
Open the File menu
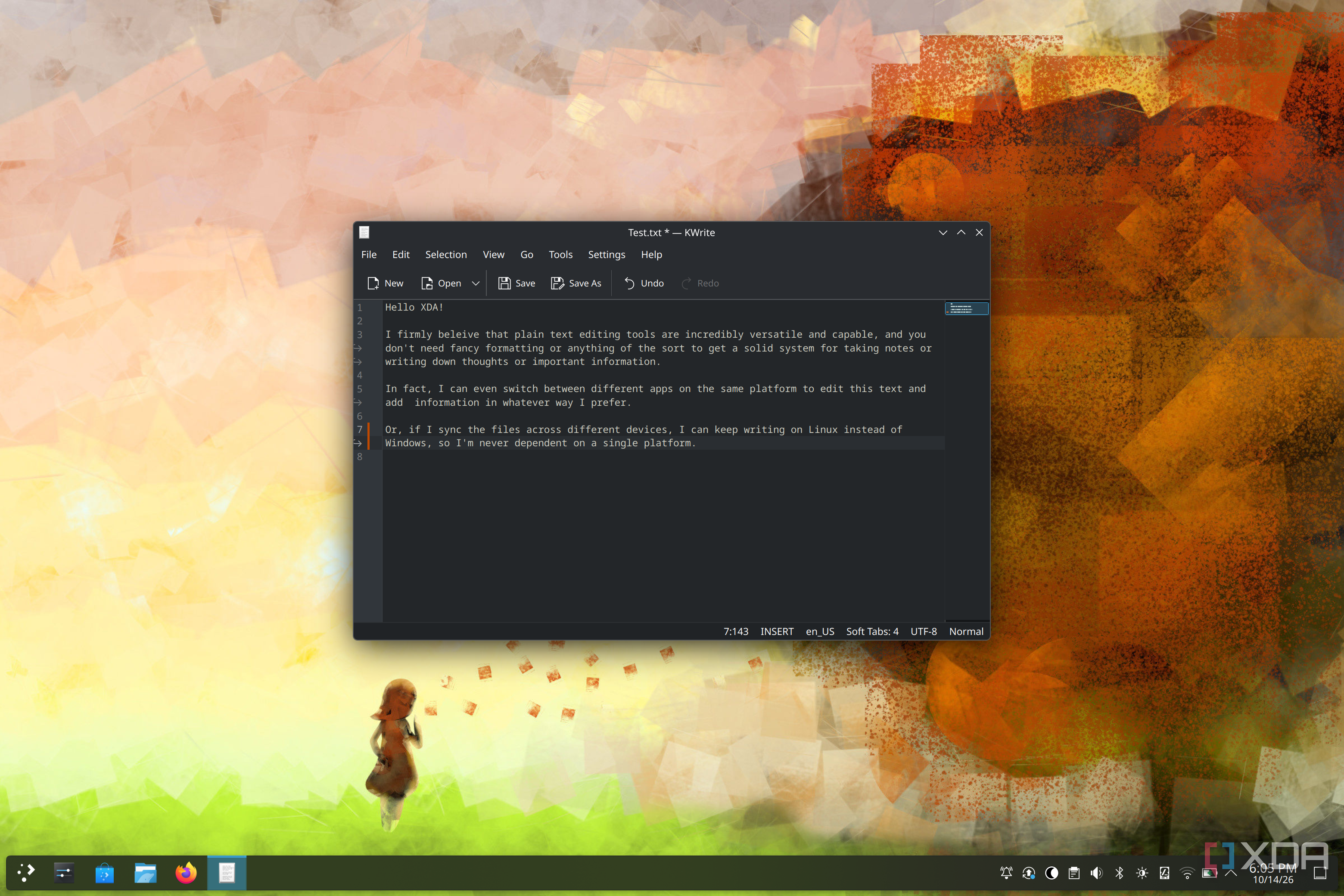369,255
